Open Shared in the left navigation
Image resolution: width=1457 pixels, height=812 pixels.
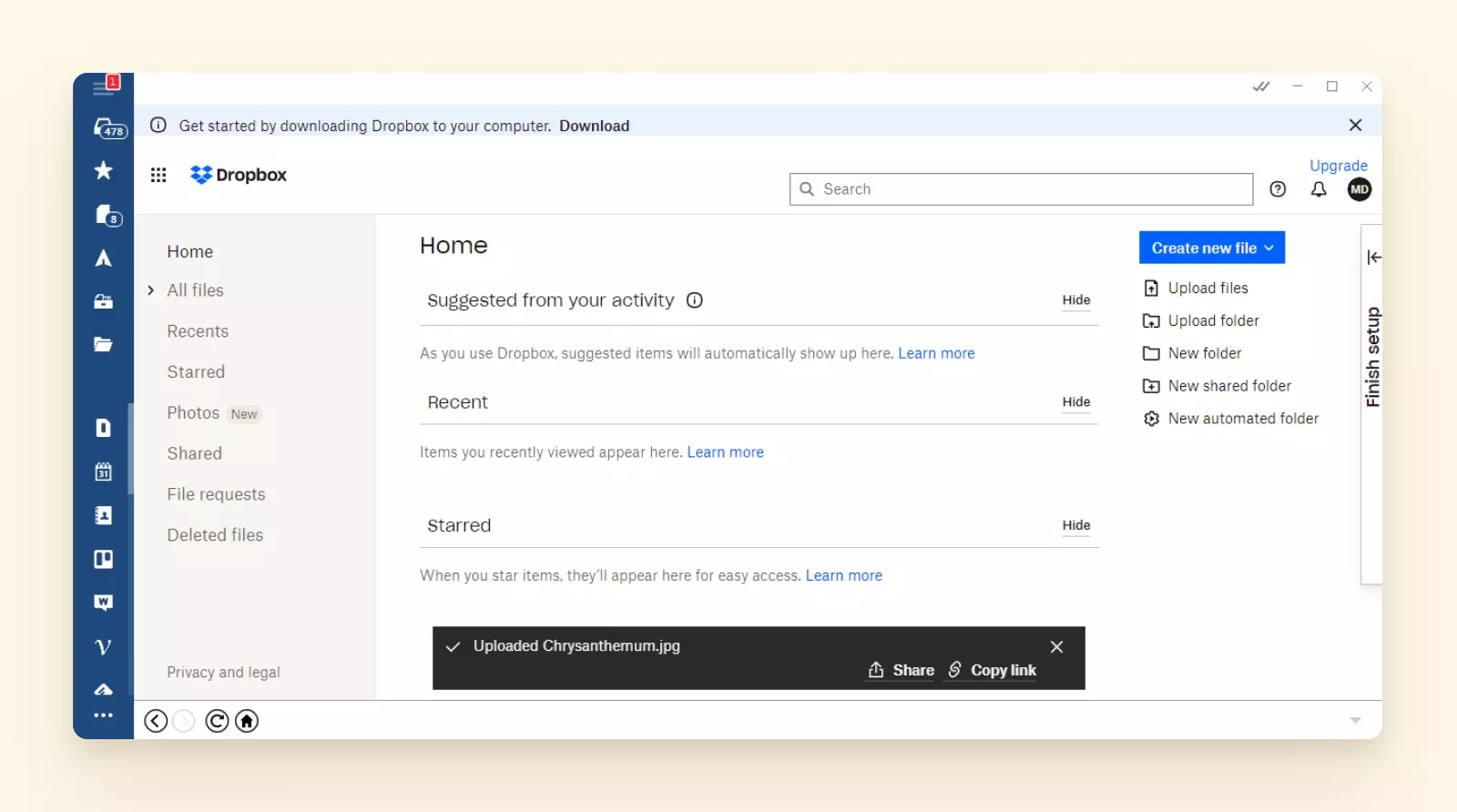(x=194, y=453)
